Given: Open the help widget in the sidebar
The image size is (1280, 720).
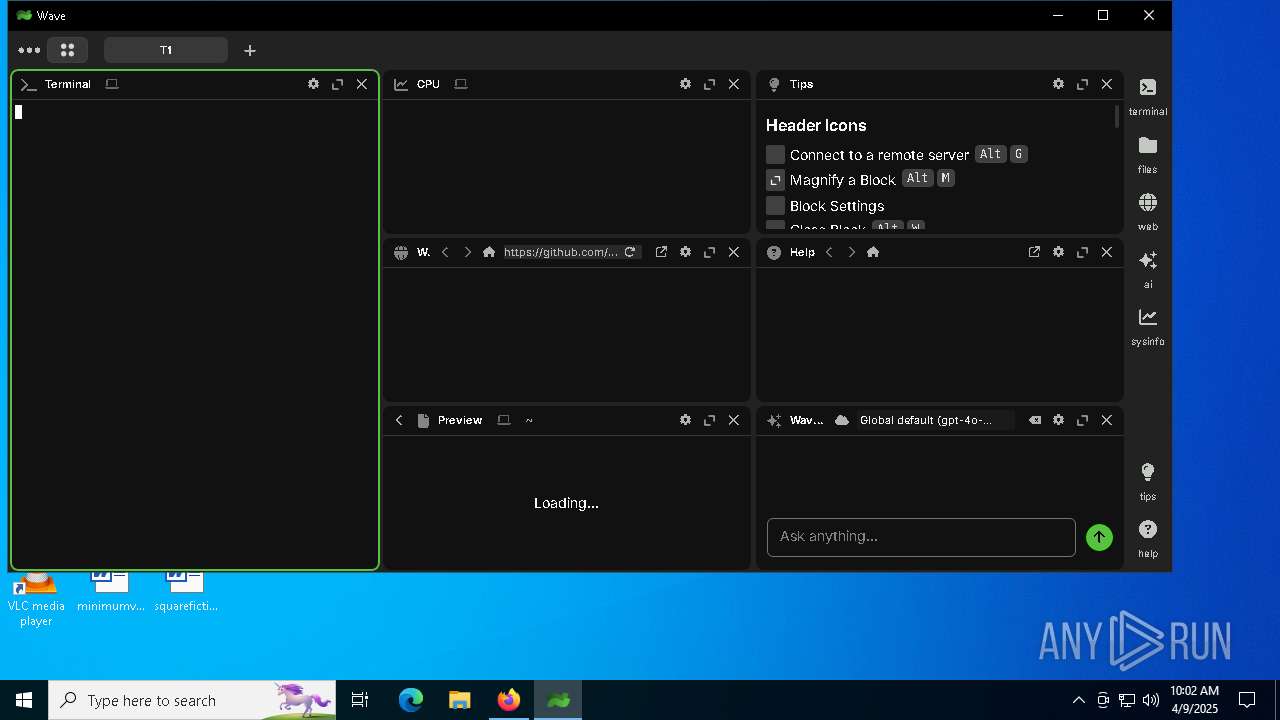Looking at the screenshot, I should (1148, 538).
